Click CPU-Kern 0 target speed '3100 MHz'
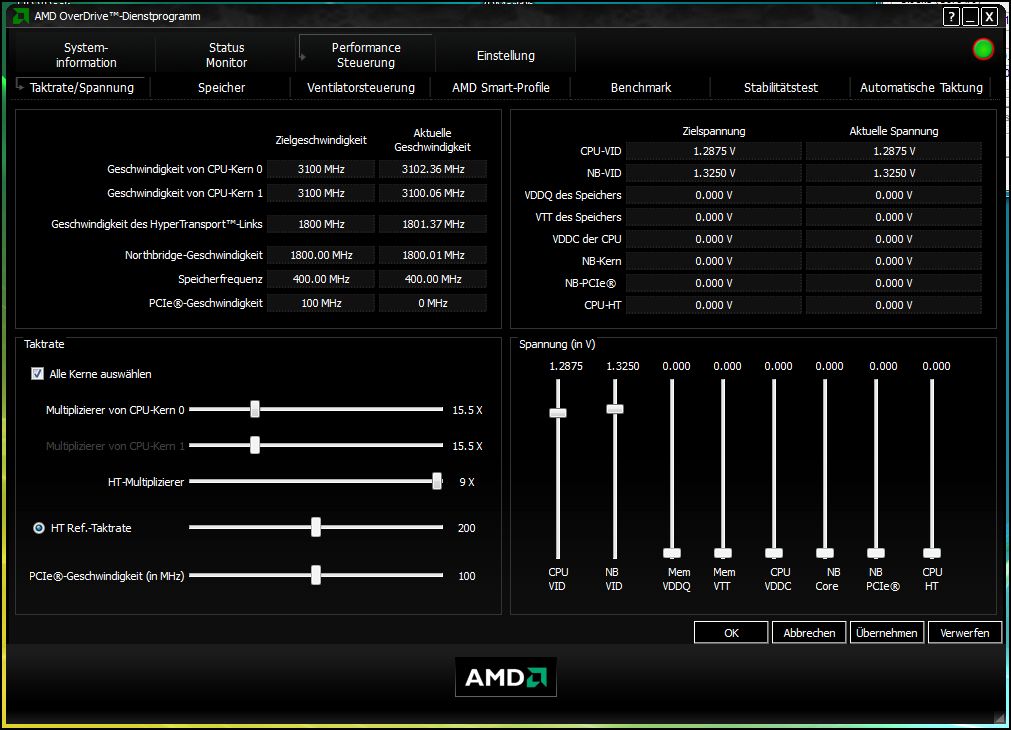Image resolution: width=1011 pixels, height=730 pixels. point(321,169)
